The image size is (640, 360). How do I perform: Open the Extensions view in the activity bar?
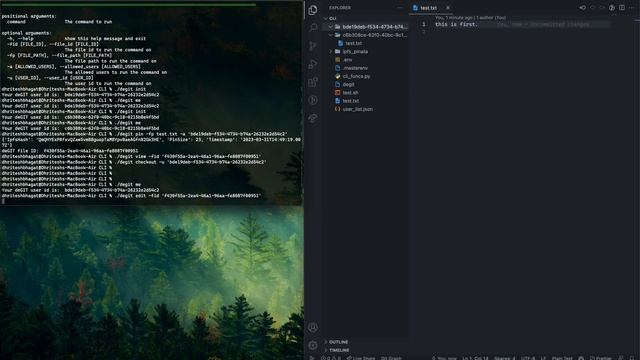click(313, 82)
